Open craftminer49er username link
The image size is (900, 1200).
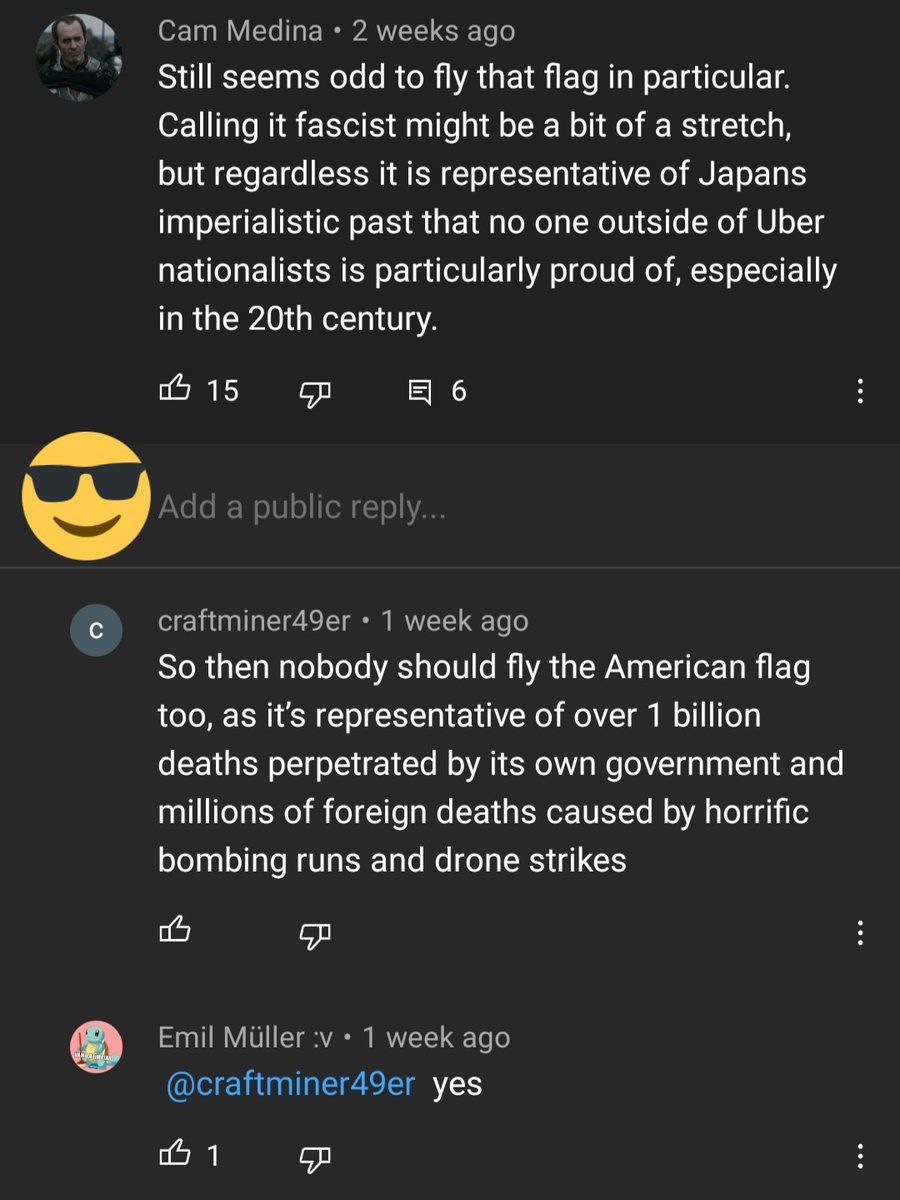(x=254, y=621)
